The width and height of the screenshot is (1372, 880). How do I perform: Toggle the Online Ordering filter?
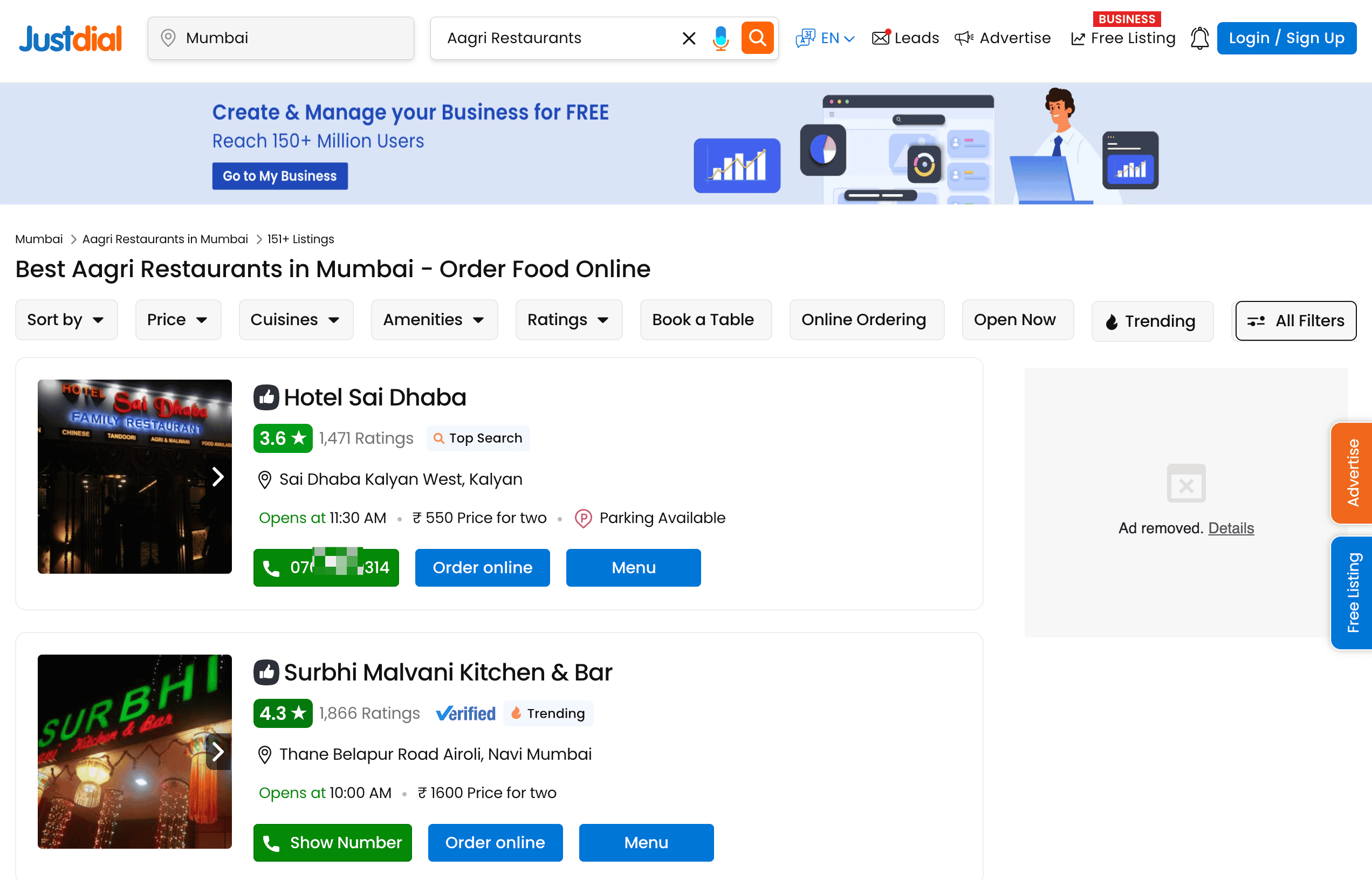click(x=866, y=319)
